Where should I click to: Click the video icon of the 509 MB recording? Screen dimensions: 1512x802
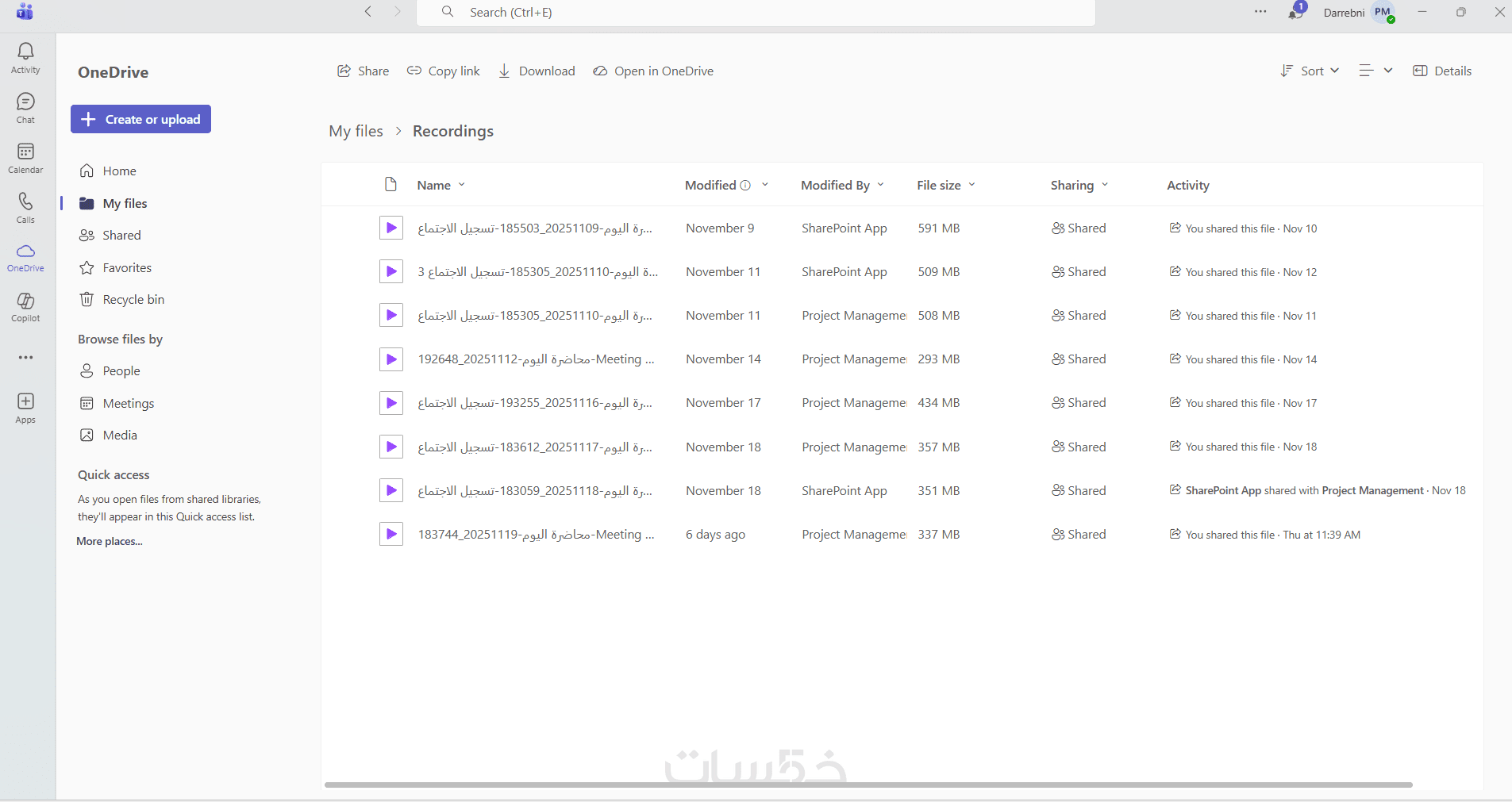[x=391, y=272]
